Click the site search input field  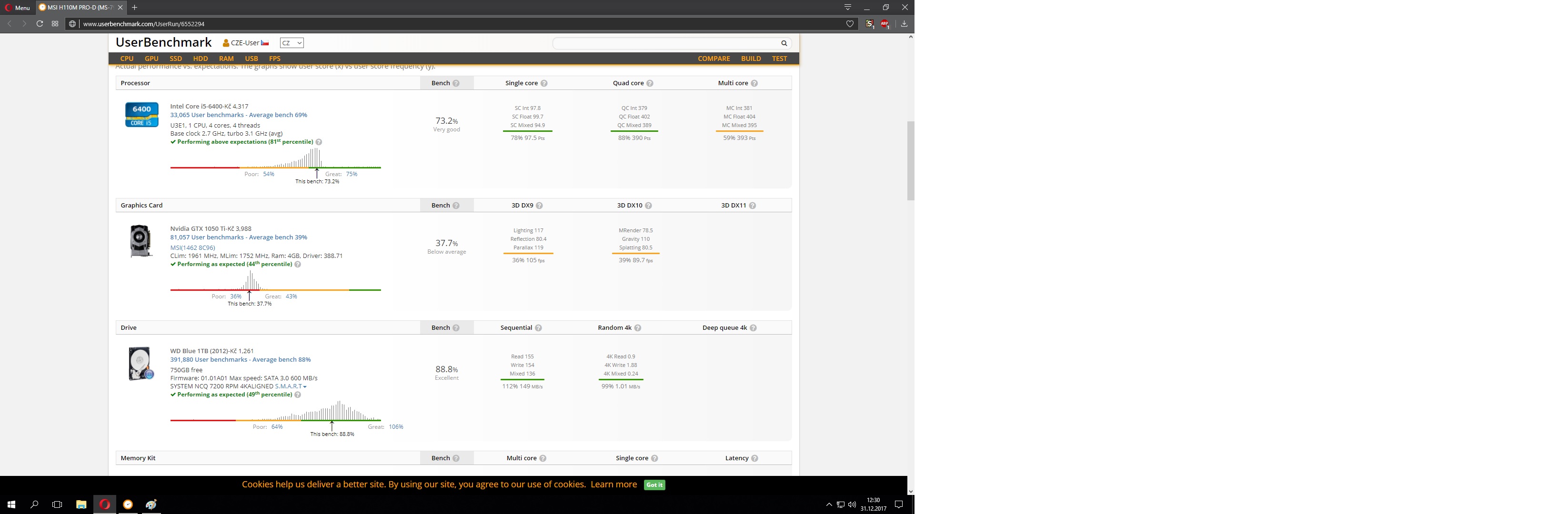pyautogui.click(x=666, y=43)
